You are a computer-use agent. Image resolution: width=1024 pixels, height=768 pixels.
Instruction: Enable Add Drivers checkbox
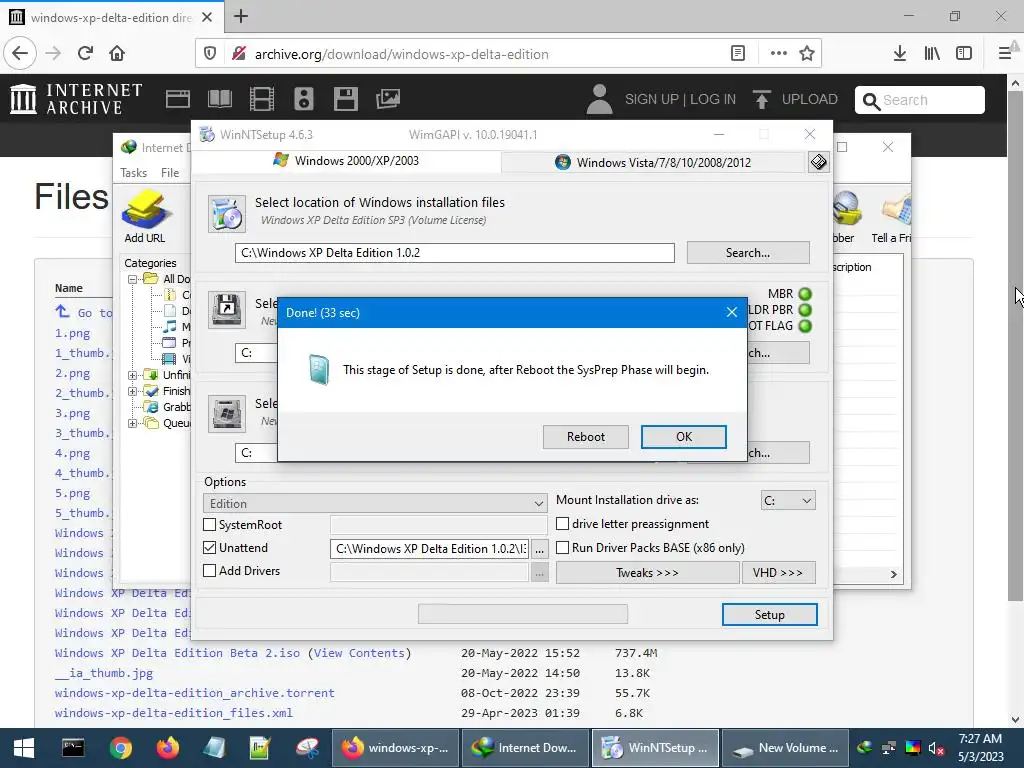click(210, 570)
